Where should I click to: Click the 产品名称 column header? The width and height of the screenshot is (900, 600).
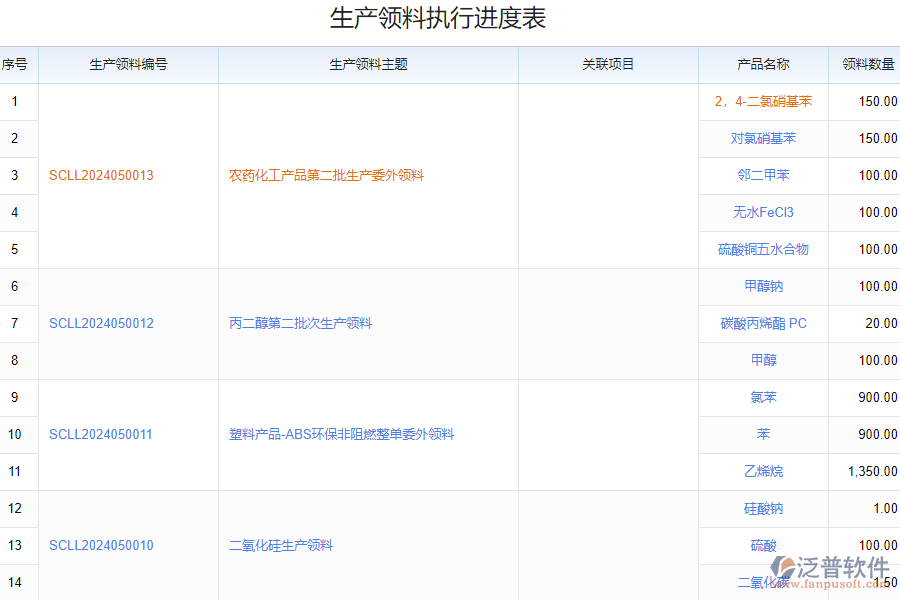pos(763,65)
